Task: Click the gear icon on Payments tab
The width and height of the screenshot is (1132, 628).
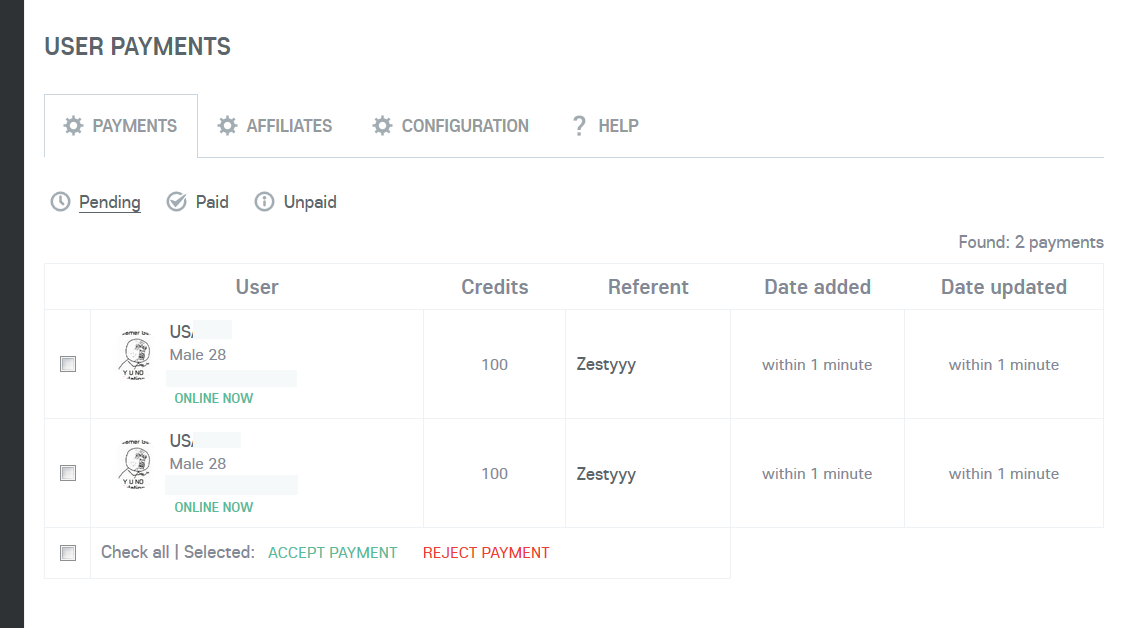Action: click(73, 126)
